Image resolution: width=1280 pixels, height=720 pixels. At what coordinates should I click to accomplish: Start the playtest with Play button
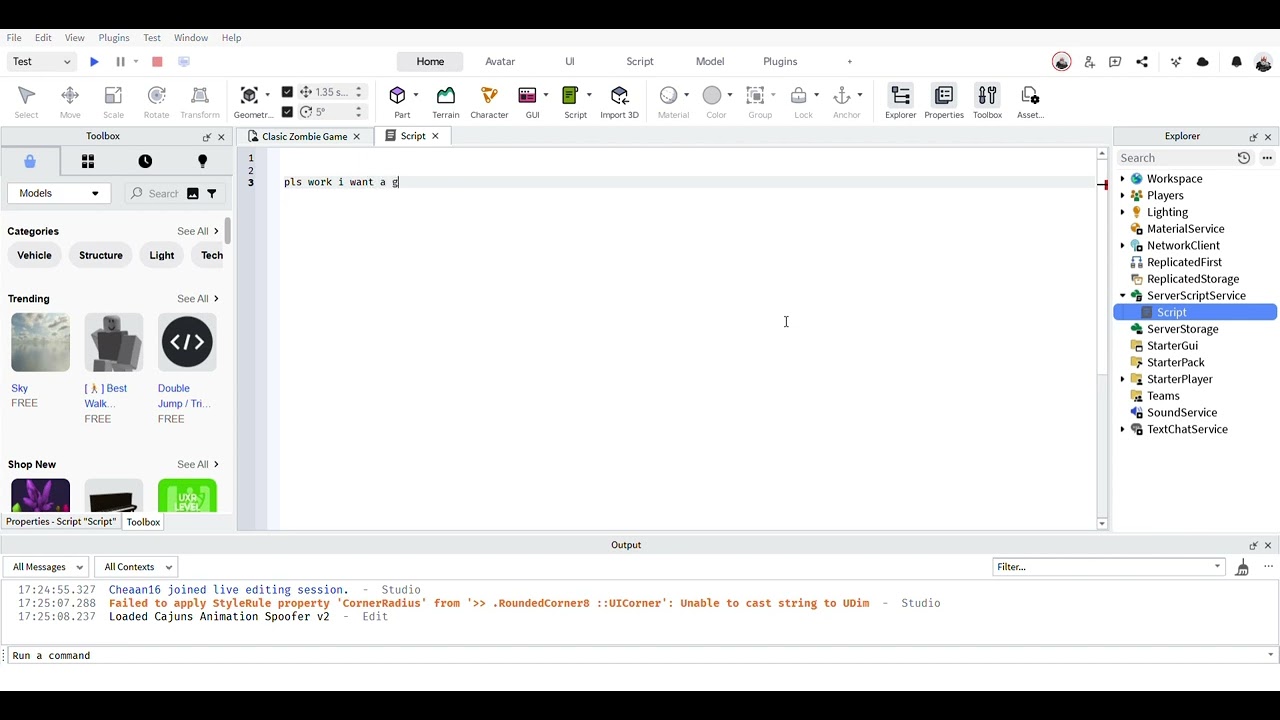(x=94, y=62)
